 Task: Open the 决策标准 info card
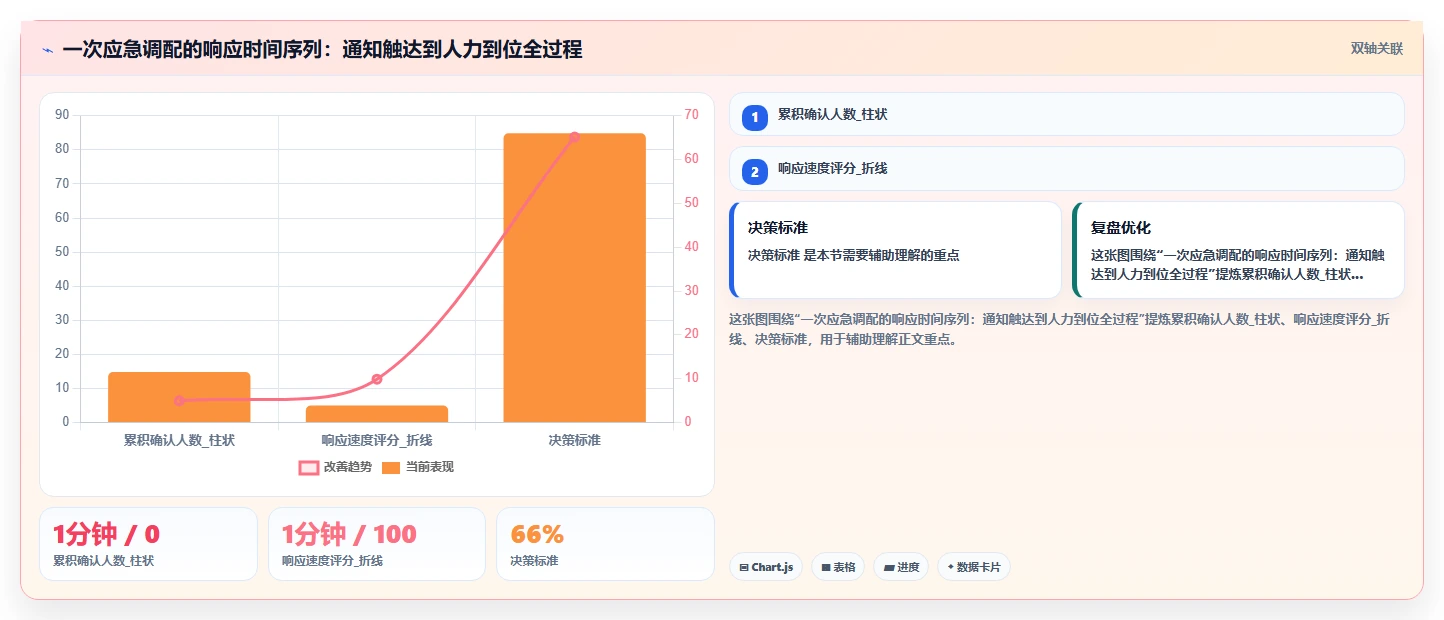tap(895, 250)
